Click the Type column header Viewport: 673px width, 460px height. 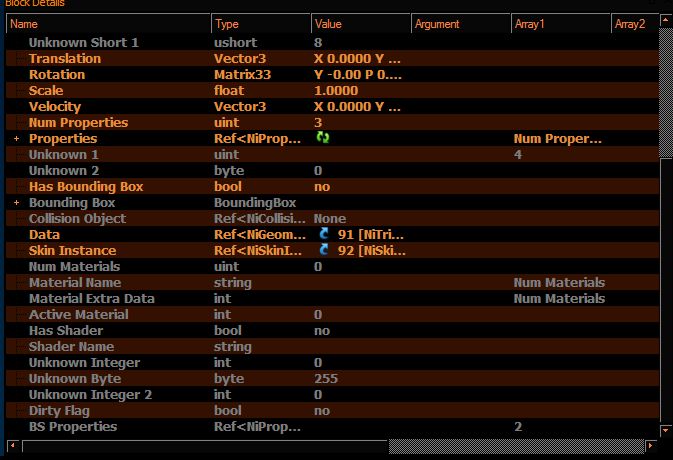(261, 24)
